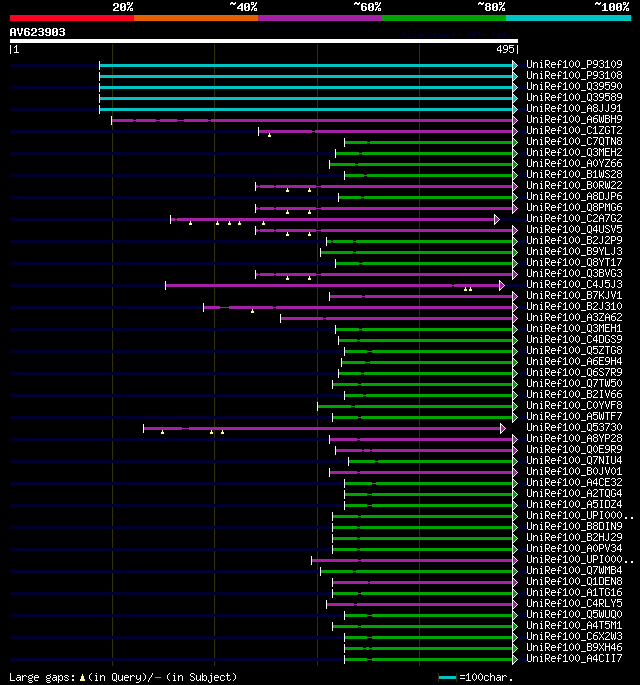Click the arrowhead ending the C4J5J3 alignment
The image size is (640, 685).
[x=502, y=286]
